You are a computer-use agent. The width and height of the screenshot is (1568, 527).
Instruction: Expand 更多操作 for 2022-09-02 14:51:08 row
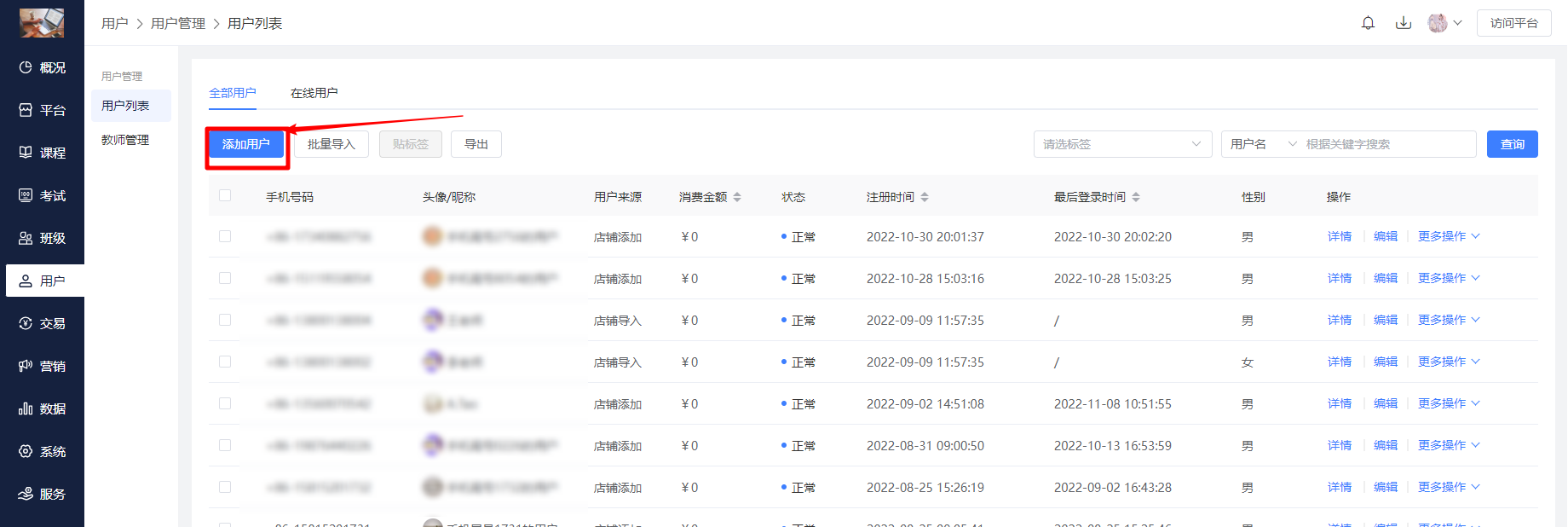click(x=1449, y=403)
